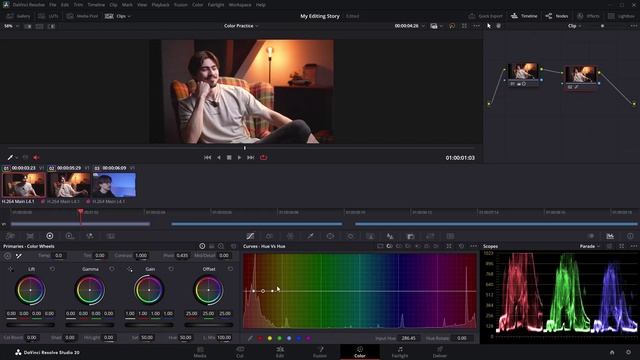Open the Blur palette
Screen dimensions: 640x360
click(390, 236)
